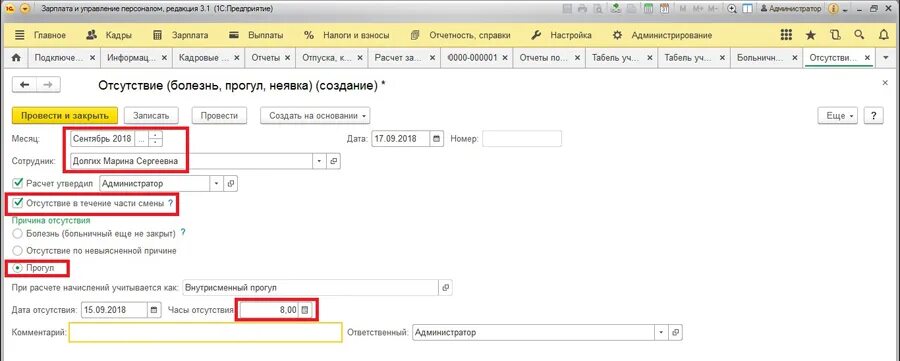This screenshot has width=900, height=361.
Task: Open calendar picker for Дата отсутствия
Action: (154, 310)
